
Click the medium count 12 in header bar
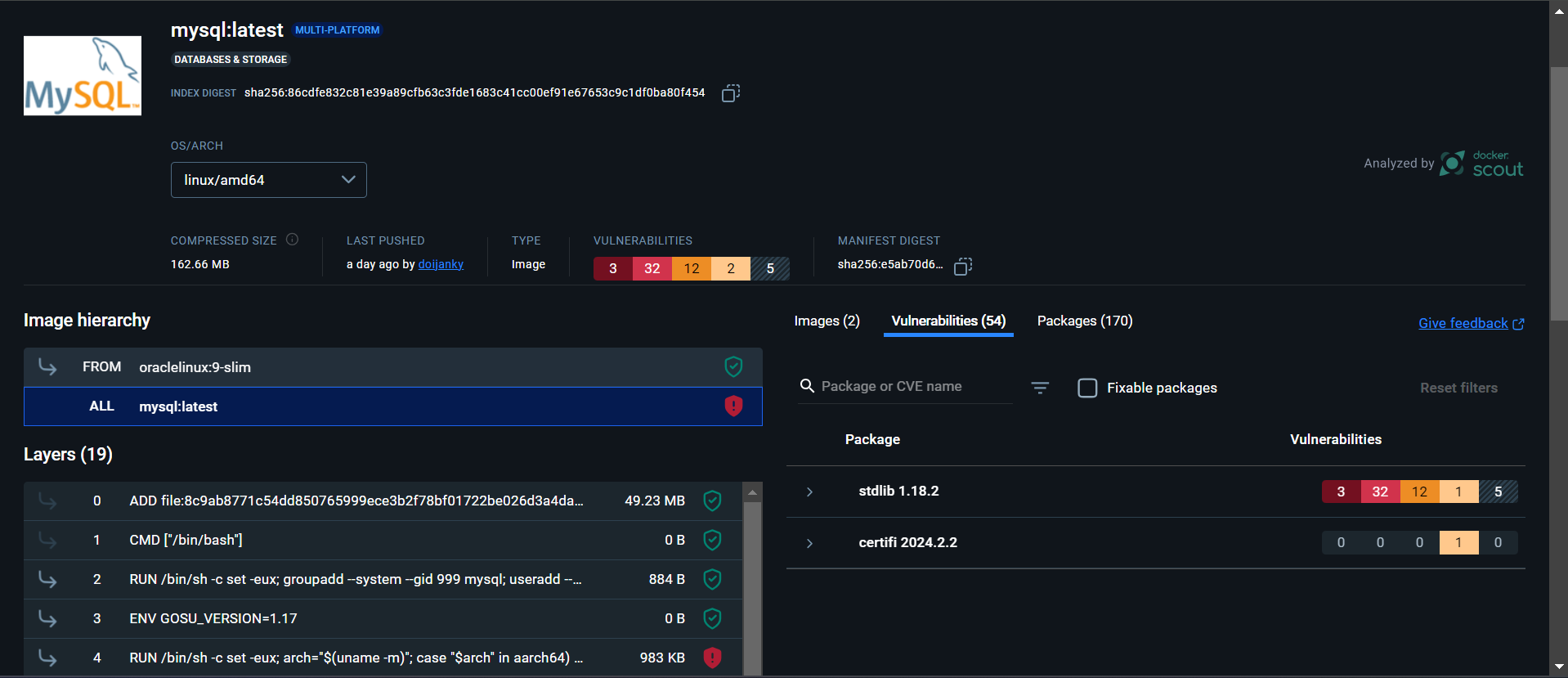pyautogui.click(x=692, y=268)
